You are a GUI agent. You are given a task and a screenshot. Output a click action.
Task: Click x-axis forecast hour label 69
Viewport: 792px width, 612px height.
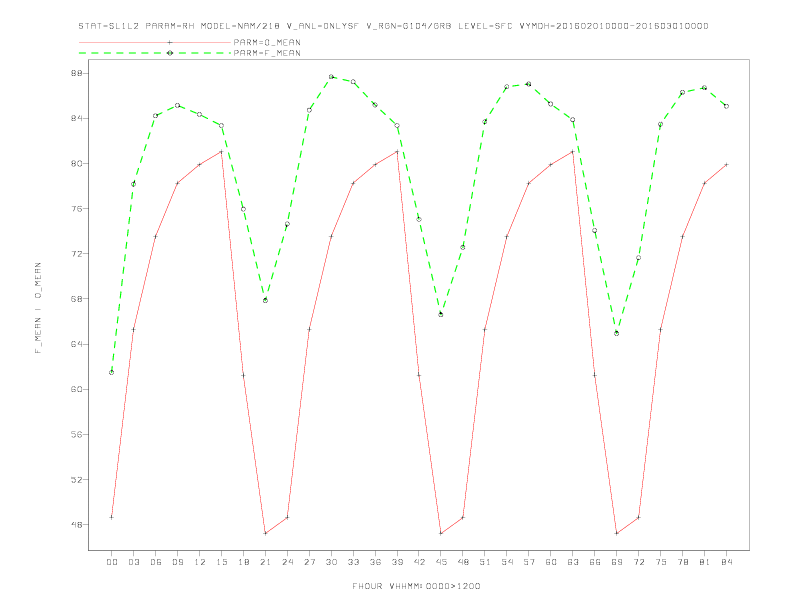pos(617,562)
